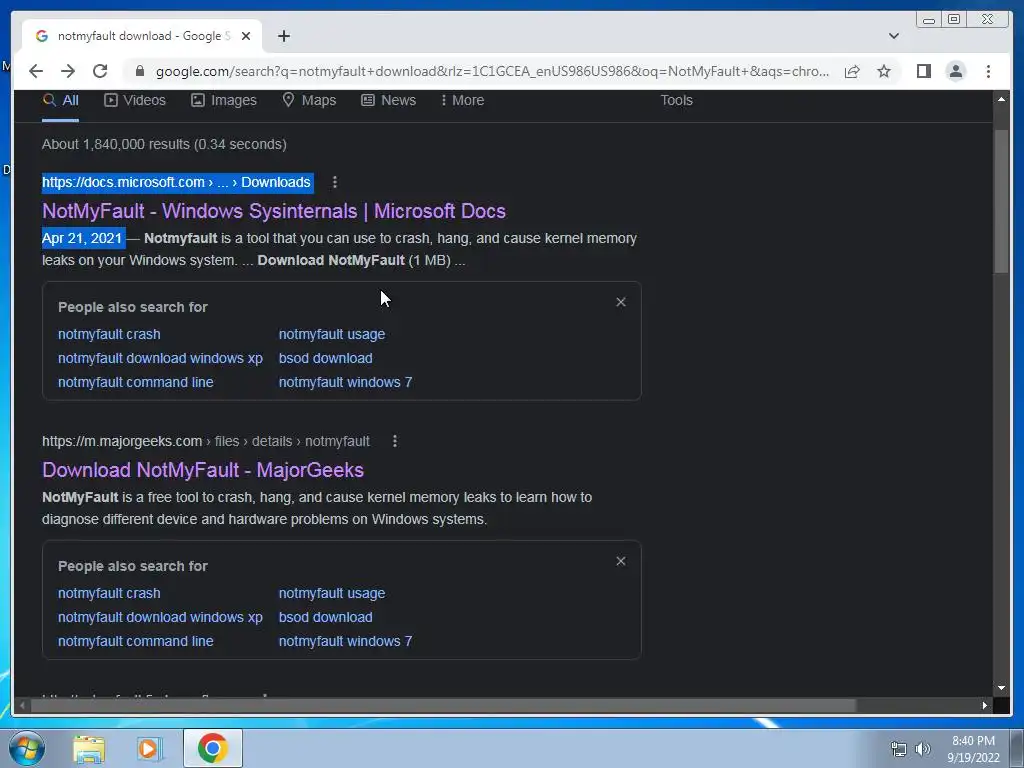1024x768 pixels.
Task: Launch Windows Media Player from taskbar
Action: coord(149,749)
